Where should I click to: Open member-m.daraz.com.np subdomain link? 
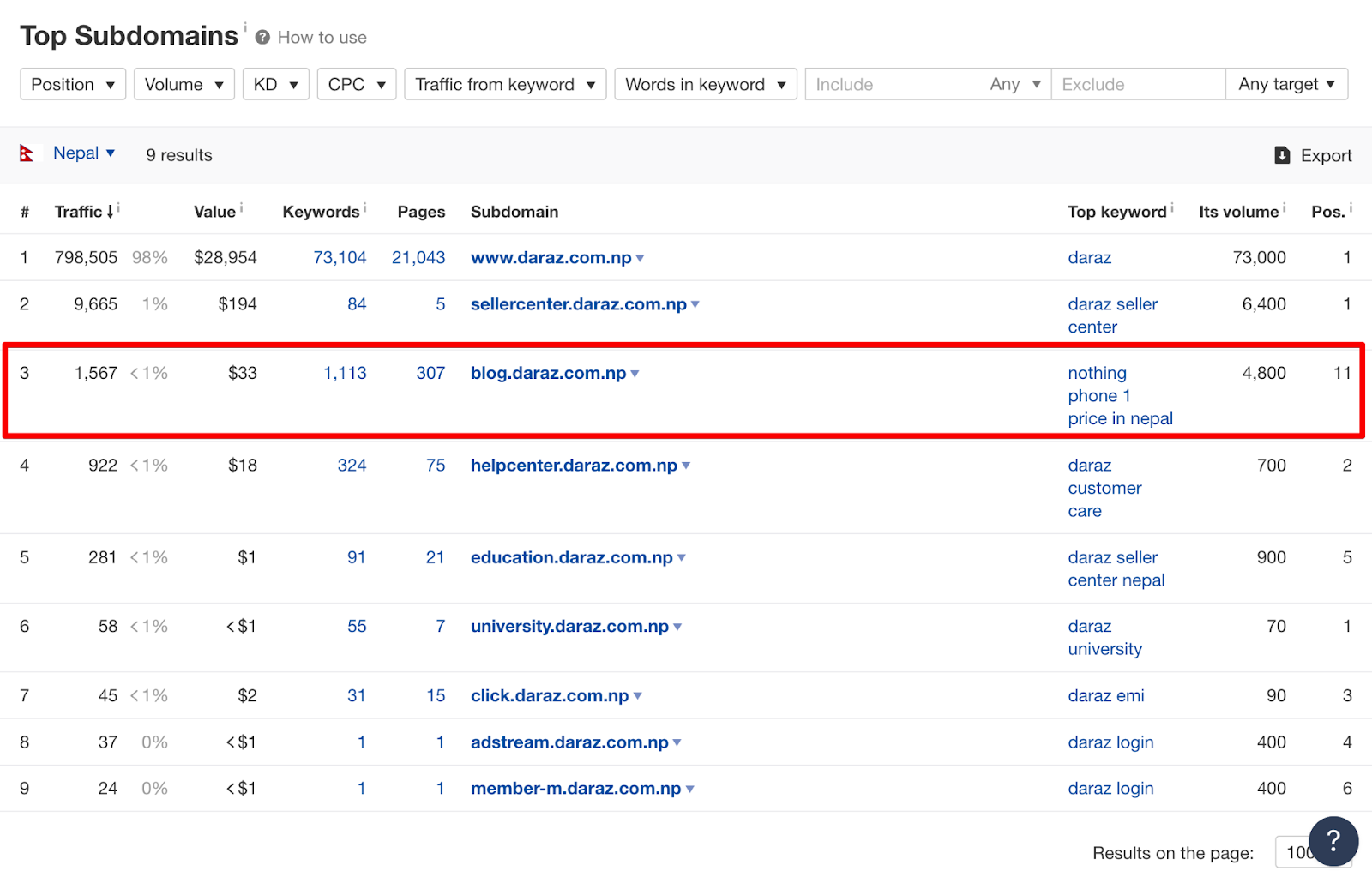pos(576,789)
